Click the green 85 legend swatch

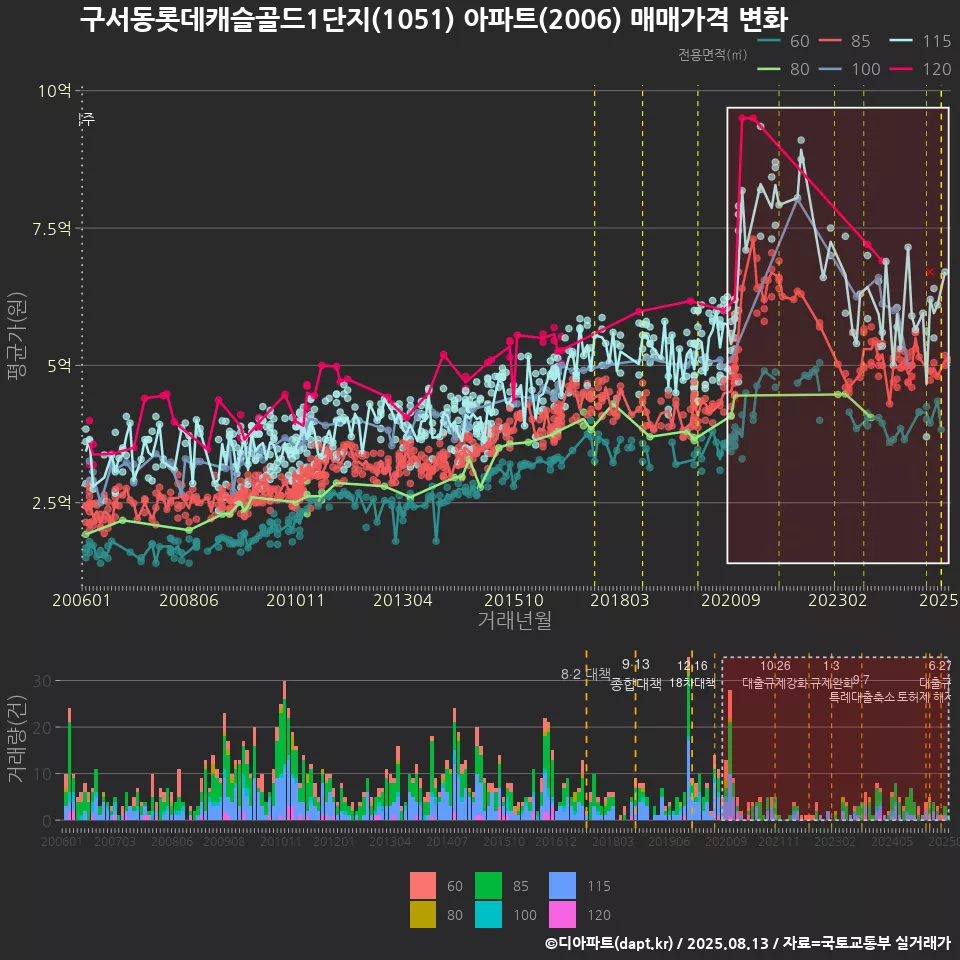pyautogui.click(x=489, y=885)
